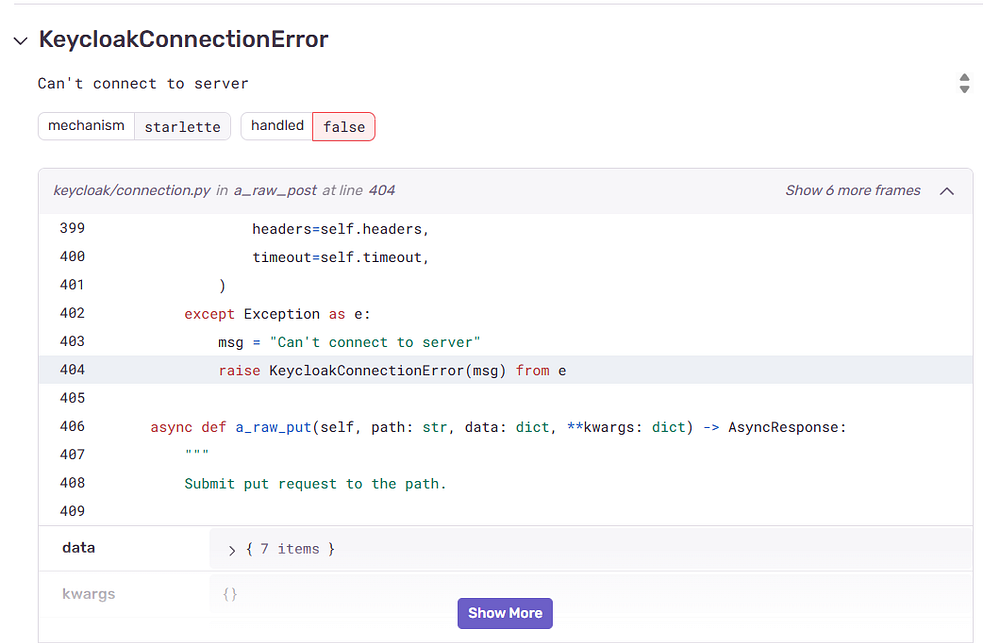The width and height of the screenshot is (1000, 643).
Task: Click the a_raw_post function name
Action: [275, 190]
